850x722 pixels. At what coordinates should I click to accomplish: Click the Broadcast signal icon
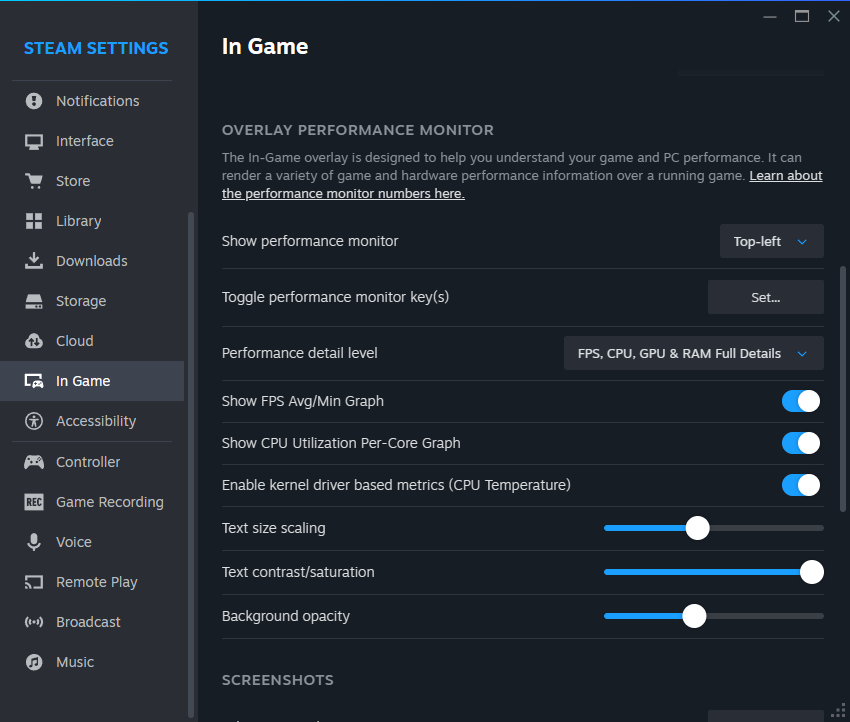tap(34, 622)
